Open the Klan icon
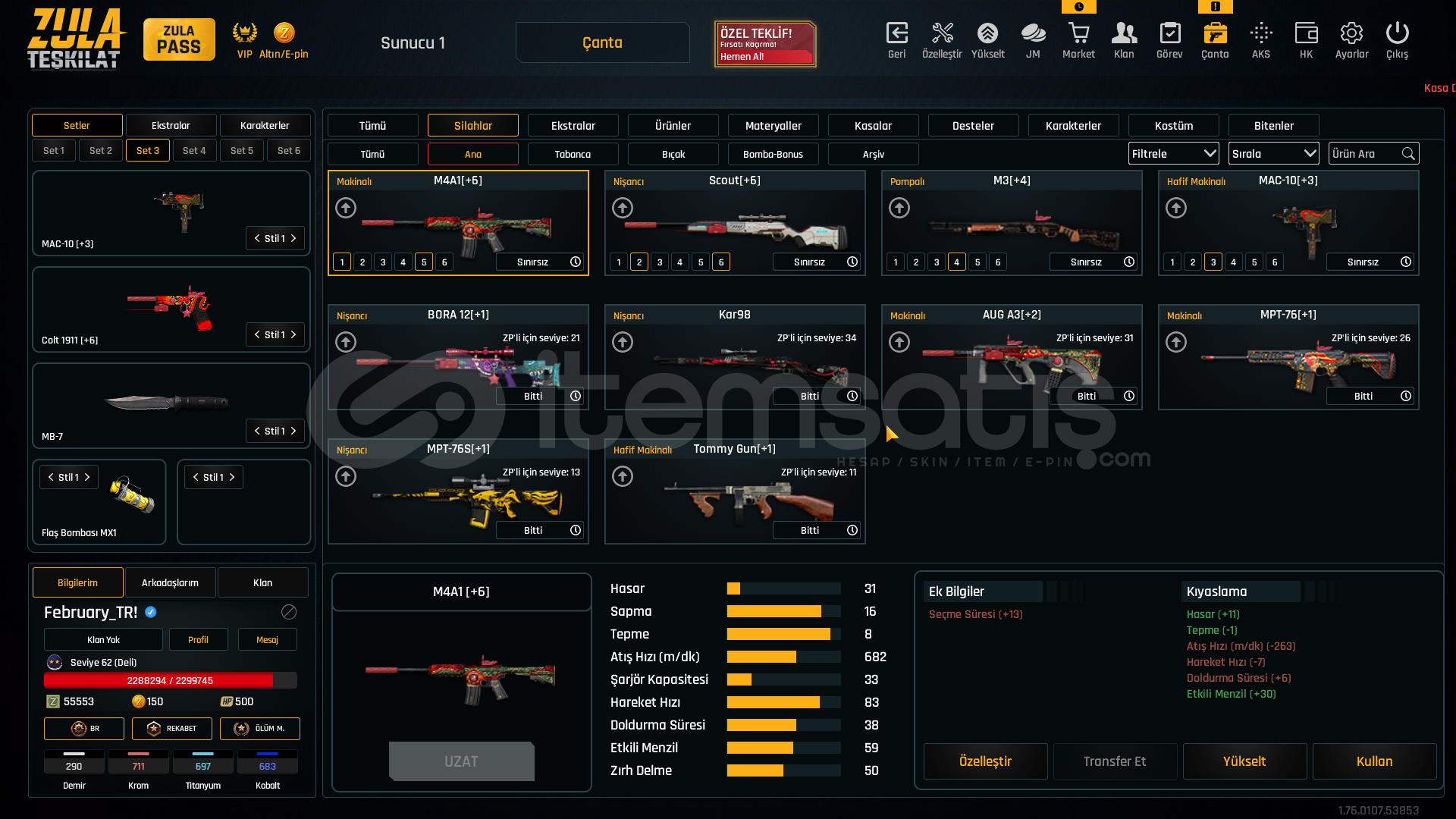Screen dimensions: 1456x819 point(1124,39)
